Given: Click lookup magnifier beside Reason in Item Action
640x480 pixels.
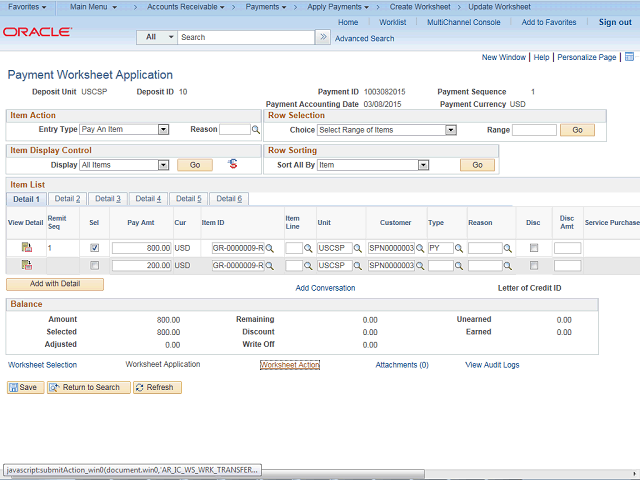Looking at the screenshot, I should tap(257, 130).
